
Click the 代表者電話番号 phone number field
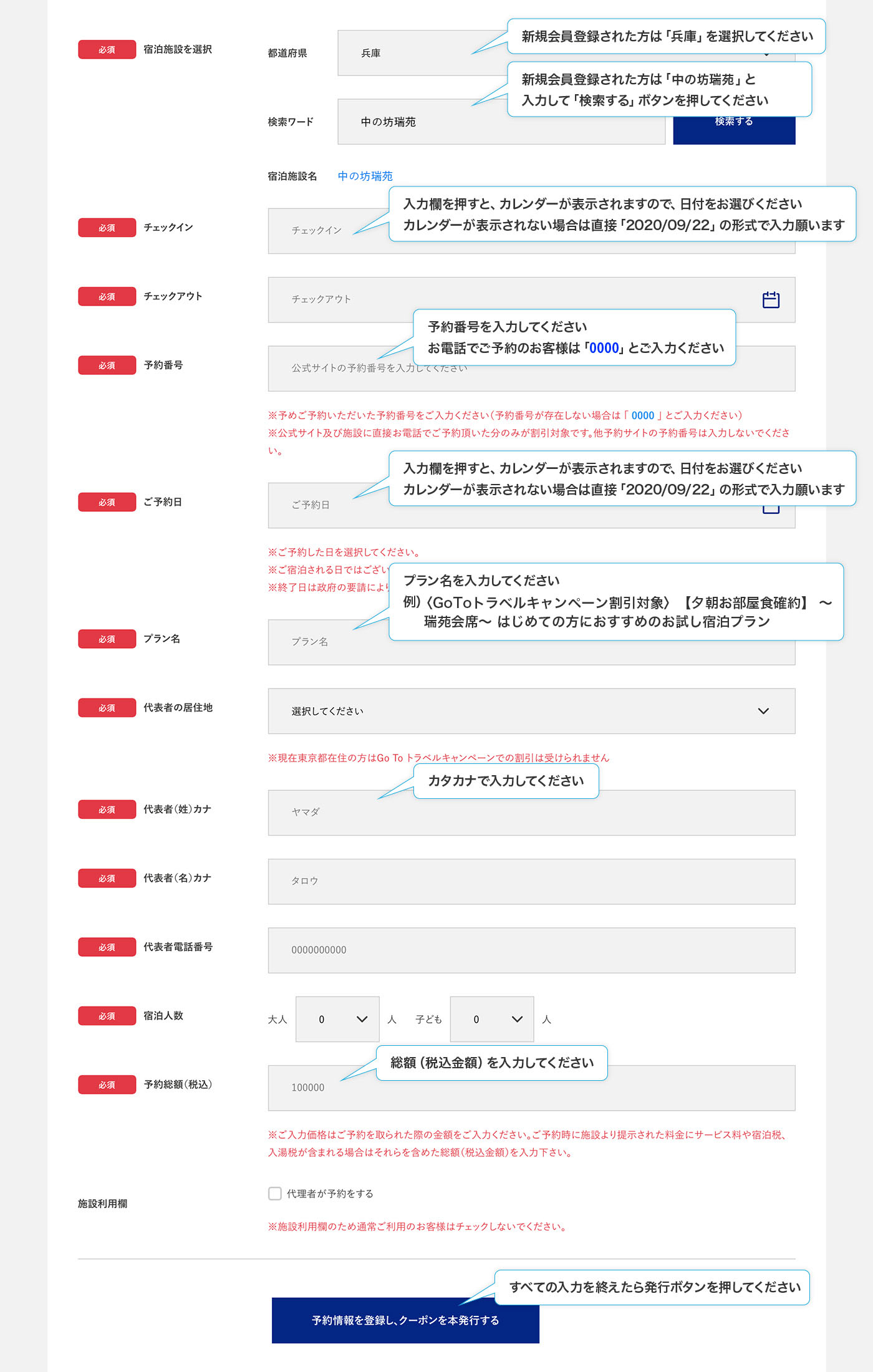[531, 950]
